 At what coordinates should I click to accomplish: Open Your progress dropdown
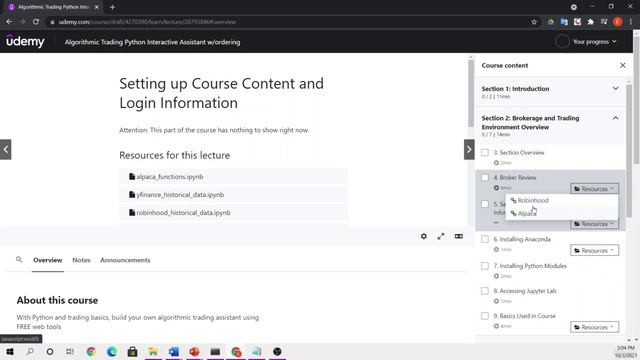pos(594,42)
